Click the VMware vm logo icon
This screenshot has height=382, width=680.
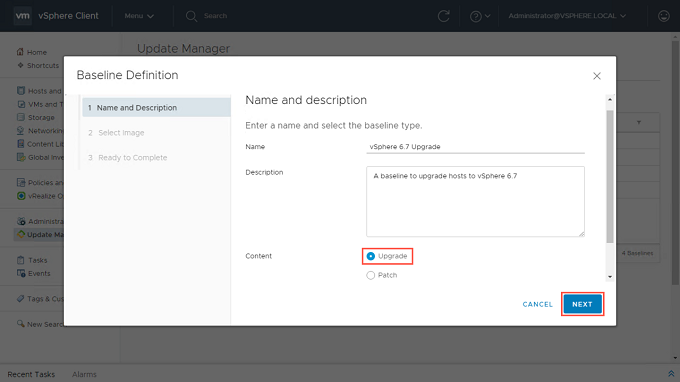(x=23, y=16)
